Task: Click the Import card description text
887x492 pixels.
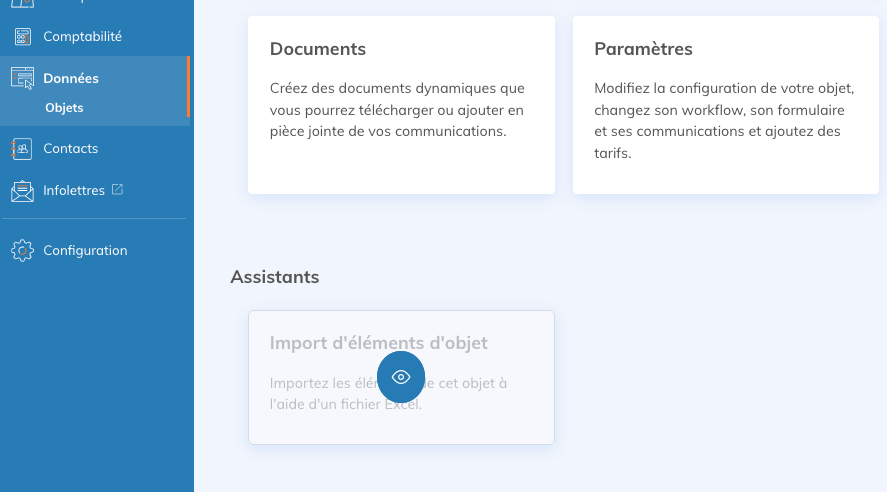Action: [x=388, y=394]
